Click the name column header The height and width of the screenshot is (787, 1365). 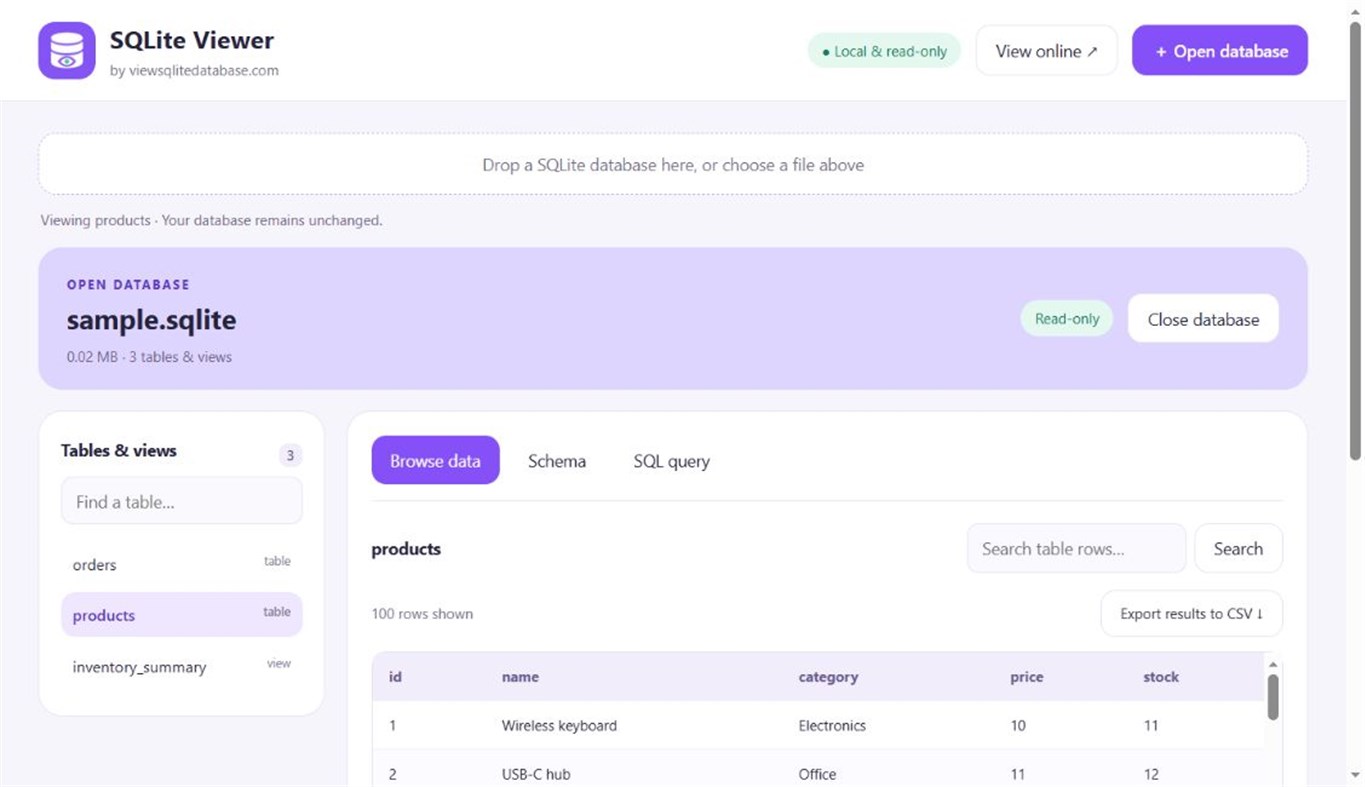(520, 677)
